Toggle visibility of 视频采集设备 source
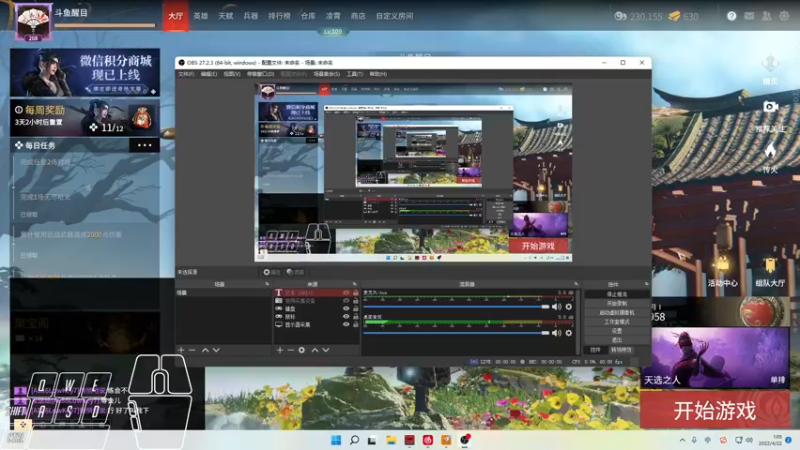The image size is (800, 450). click(x=346, y=301)
